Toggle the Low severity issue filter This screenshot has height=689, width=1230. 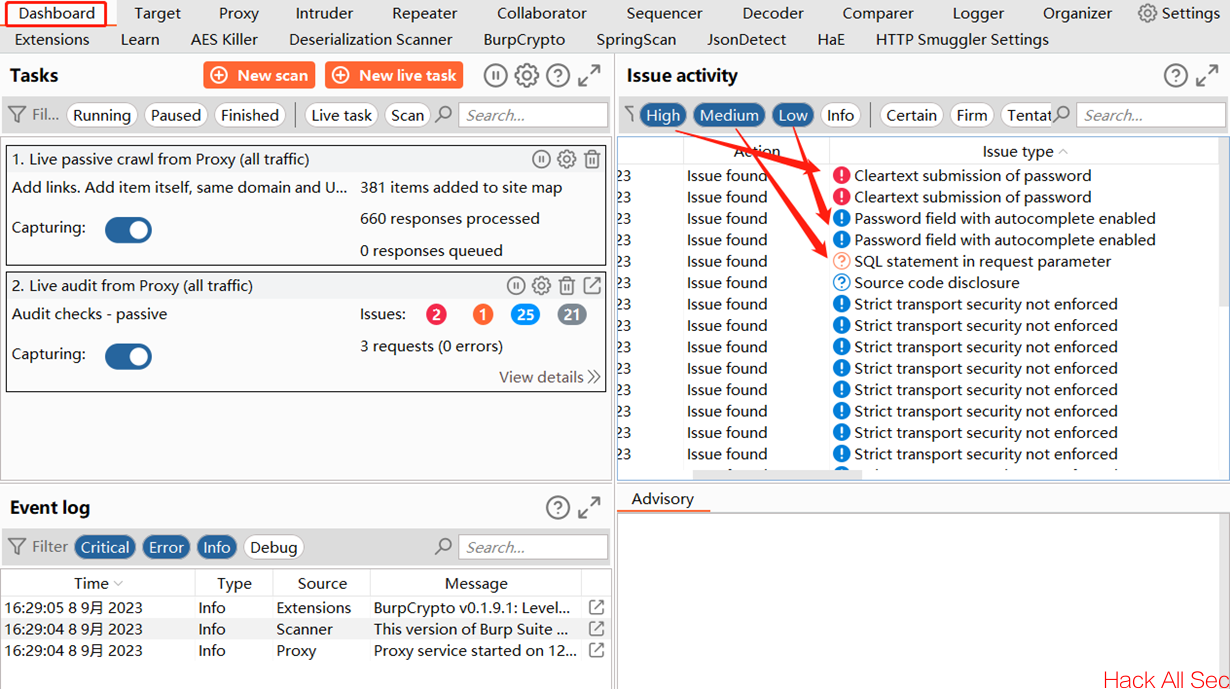point(793,115)
